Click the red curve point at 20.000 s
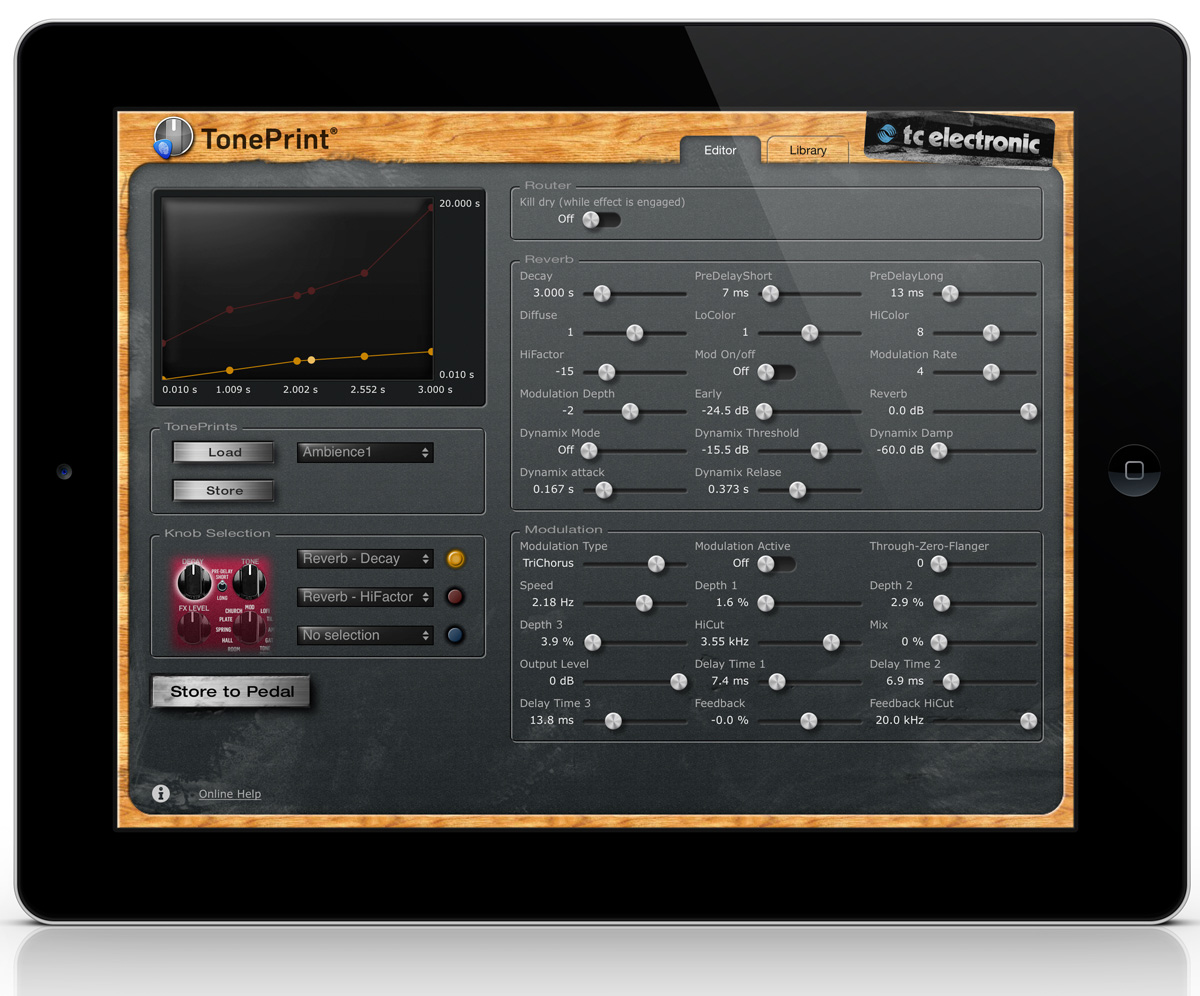This screenshot has width=1200, height=996. pyautogui.click(x=431, y=207)
